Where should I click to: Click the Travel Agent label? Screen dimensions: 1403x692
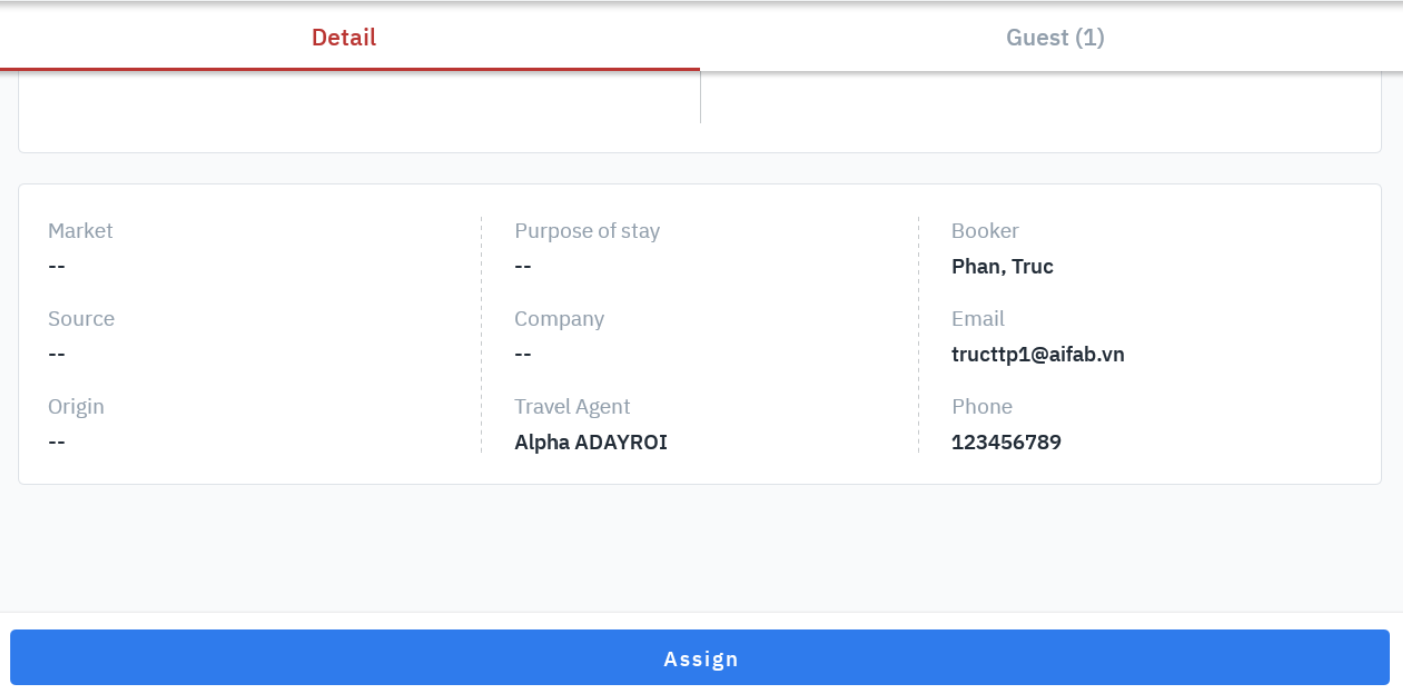coord(572,407)
